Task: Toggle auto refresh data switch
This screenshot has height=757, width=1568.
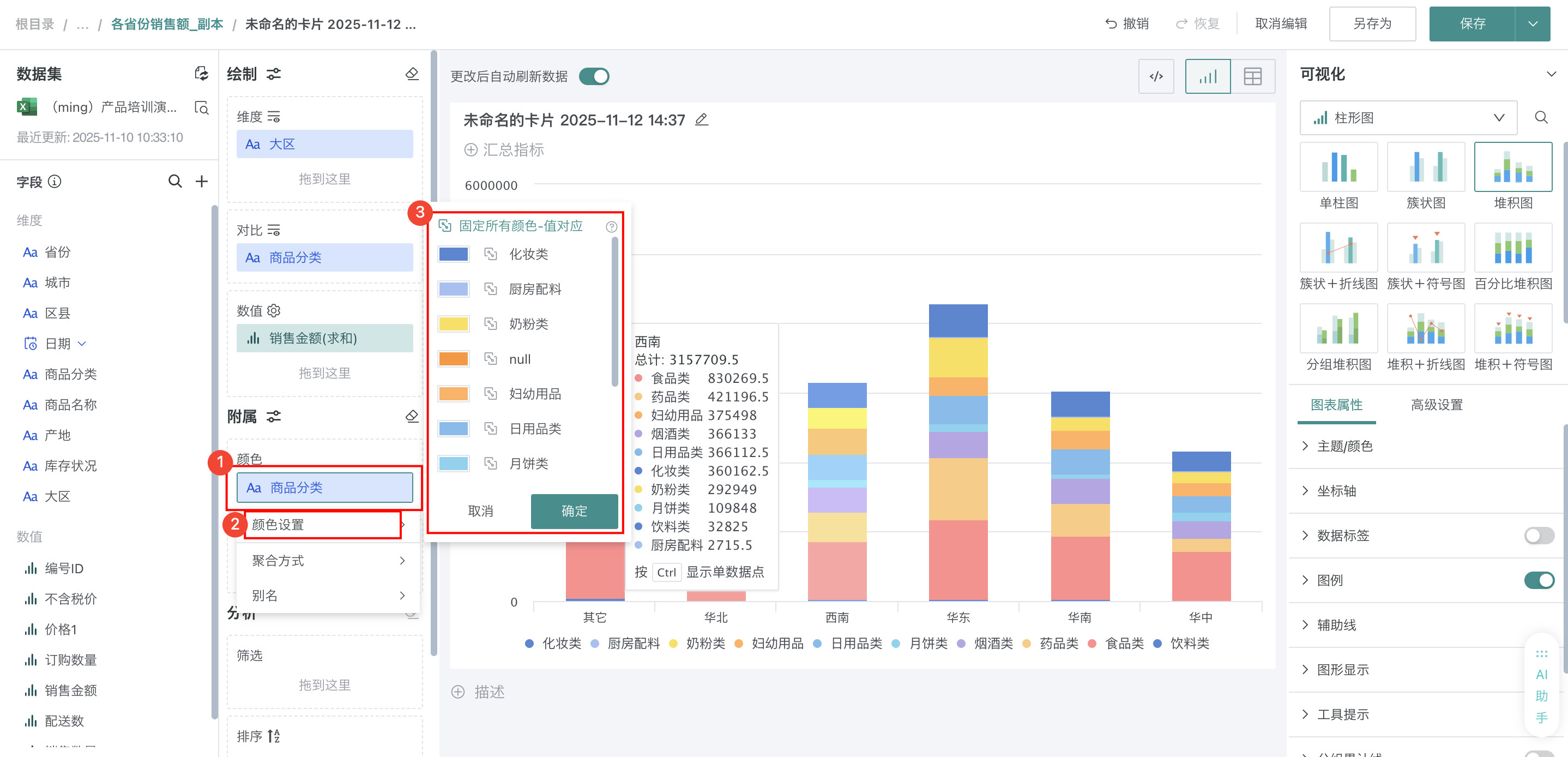Action: pyautogui.click(x=594, y=76)
